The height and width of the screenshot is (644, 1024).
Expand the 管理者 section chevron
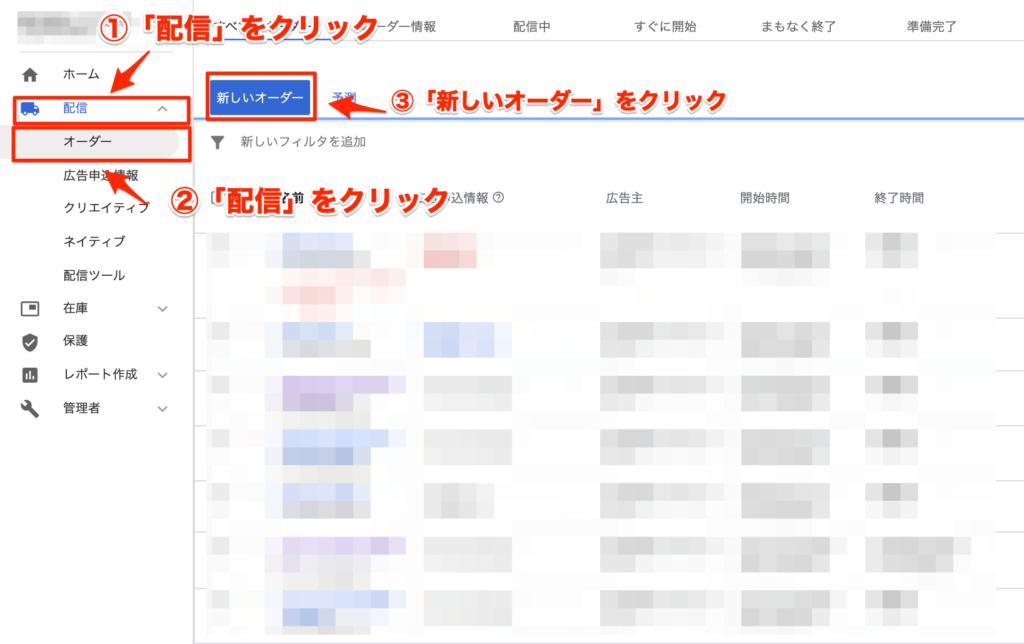(163, 409)
